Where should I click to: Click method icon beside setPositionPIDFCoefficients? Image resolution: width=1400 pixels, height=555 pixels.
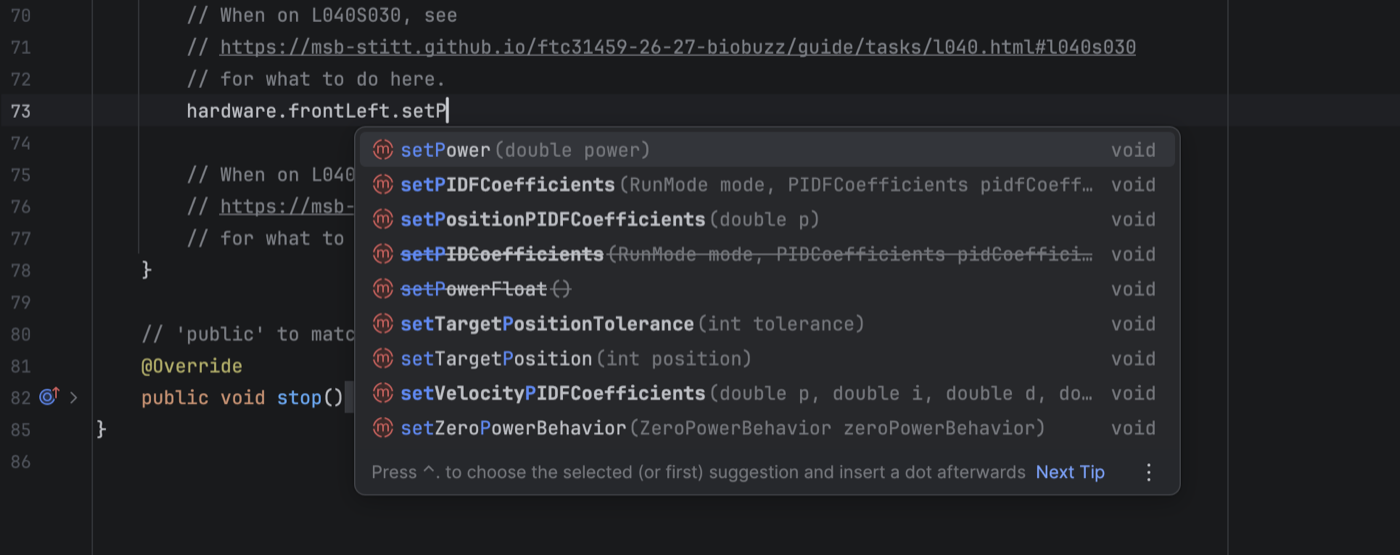(x=382, y=220)
